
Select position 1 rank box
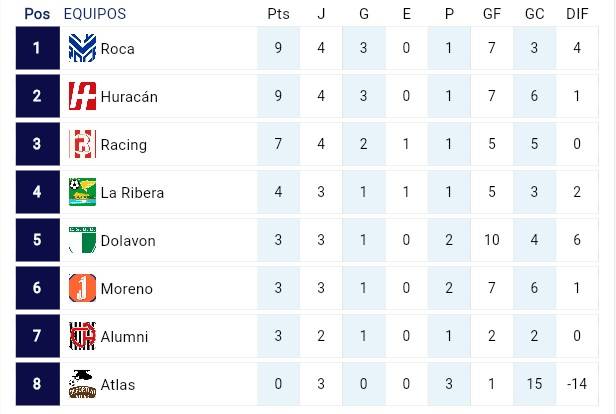click(37, 49)
